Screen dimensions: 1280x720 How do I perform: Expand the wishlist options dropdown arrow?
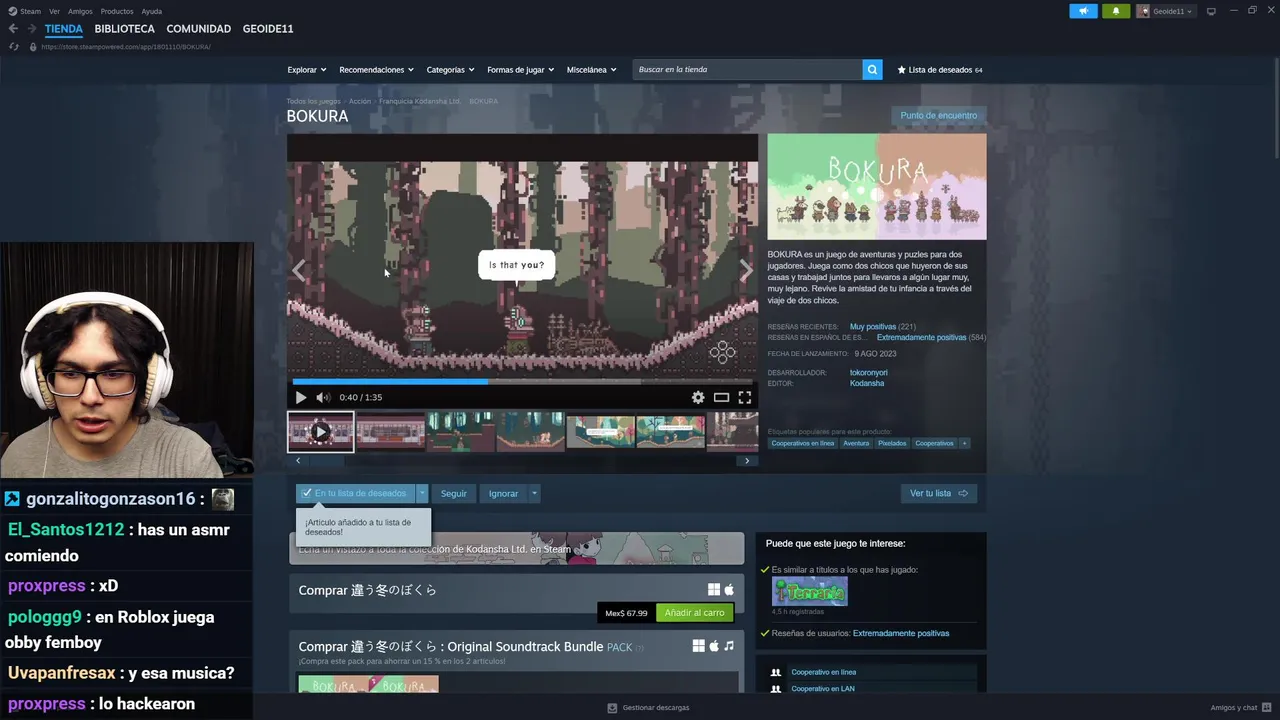[422, 493]
